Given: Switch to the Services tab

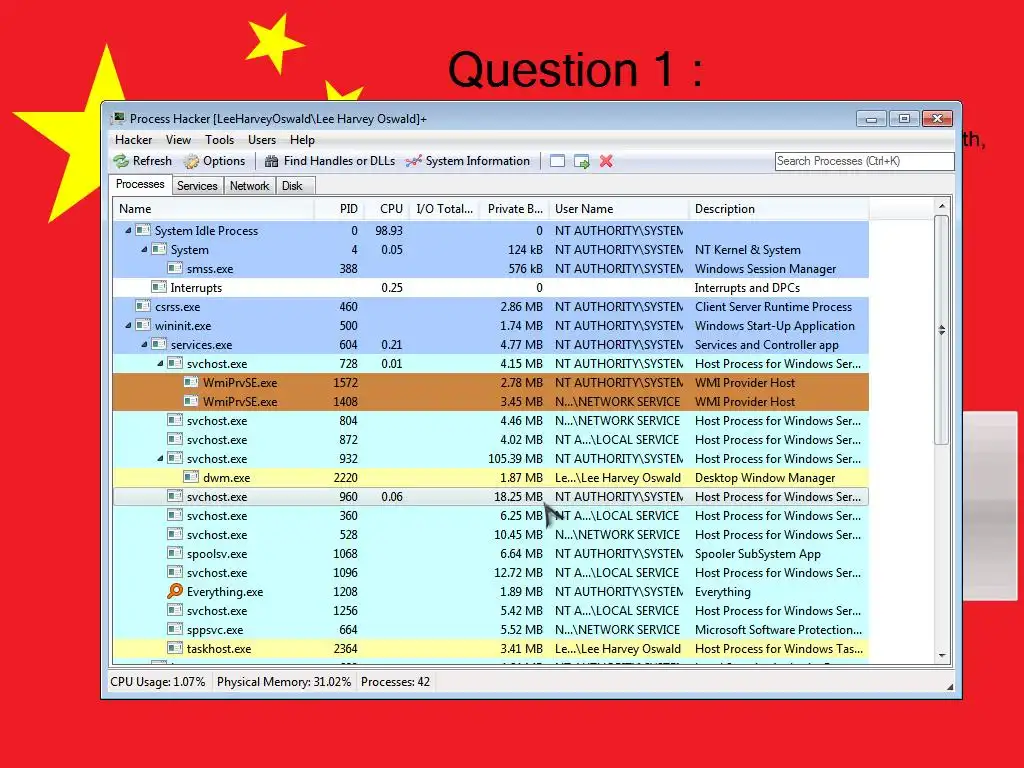Looking at the screenshot, I should (x=197, y=185).
